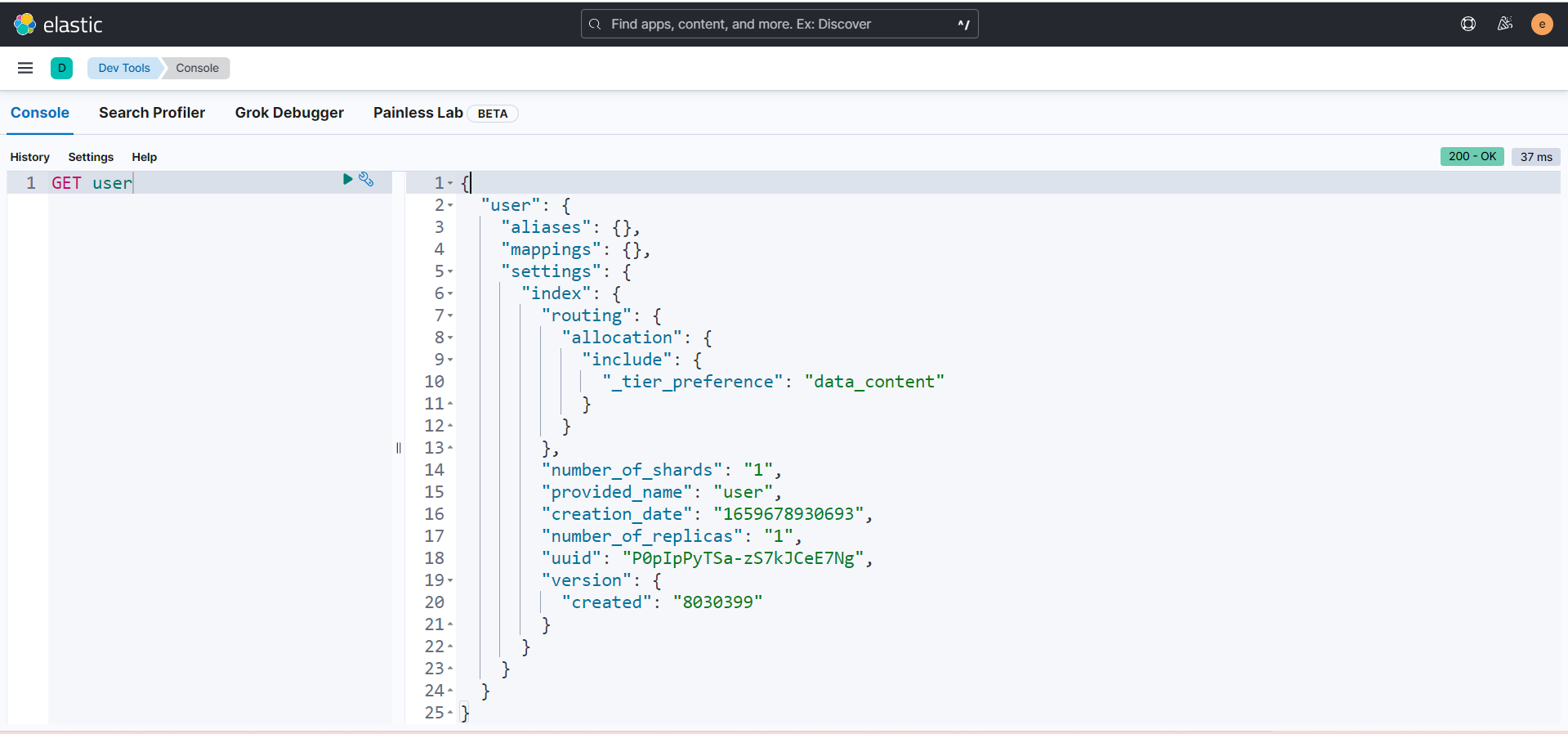Open console Settings
Screen dimensions: 1568x734
[x=91, y=157]
